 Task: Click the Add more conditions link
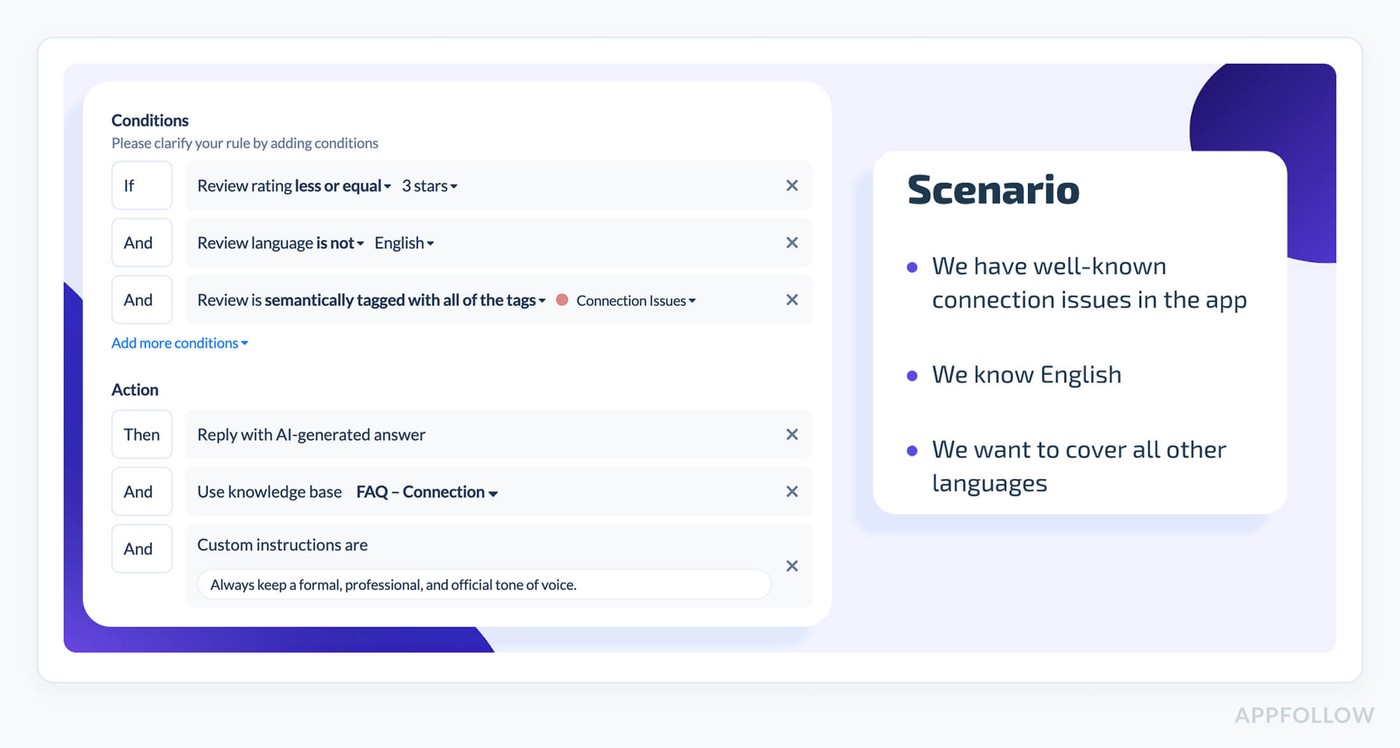(180, 343)
